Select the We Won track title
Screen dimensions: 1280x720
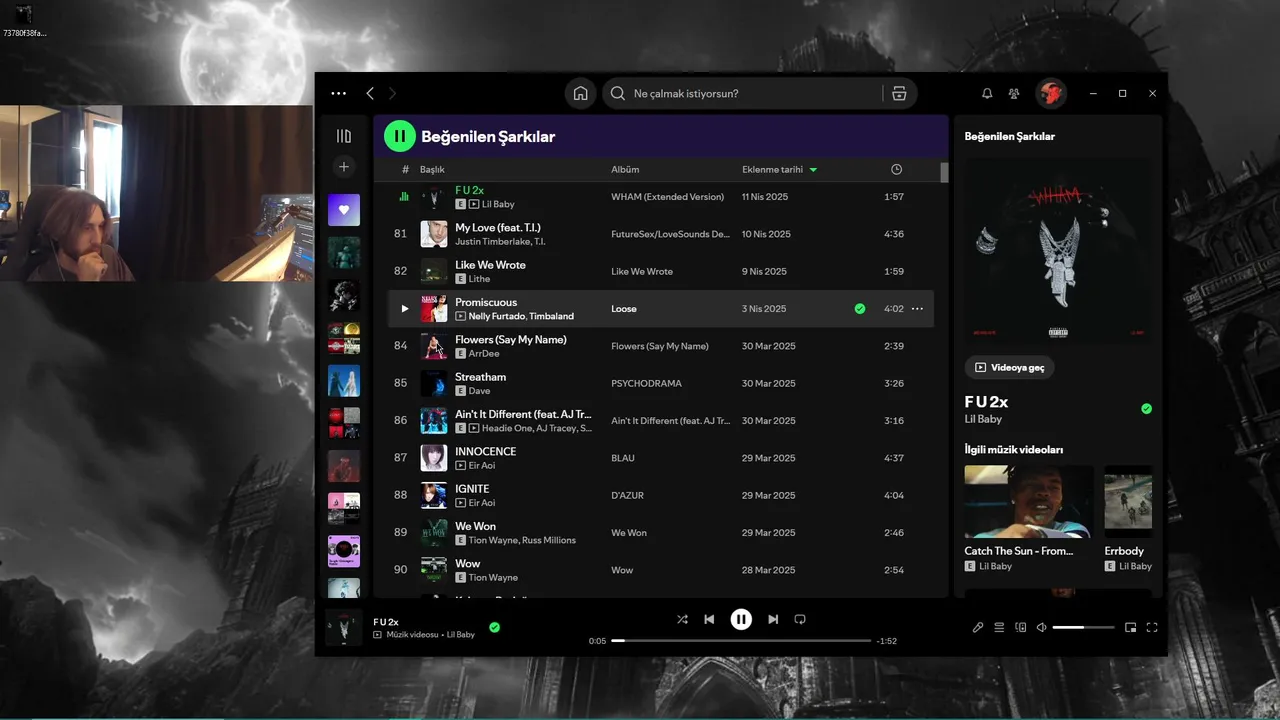pyautogui.click(x=475, y=526)
